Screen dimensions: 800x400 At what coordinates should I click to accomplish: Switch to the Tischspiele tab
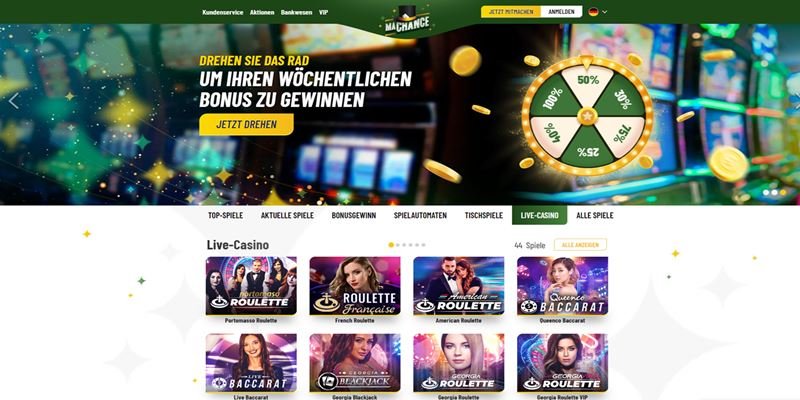pos(484,215)
